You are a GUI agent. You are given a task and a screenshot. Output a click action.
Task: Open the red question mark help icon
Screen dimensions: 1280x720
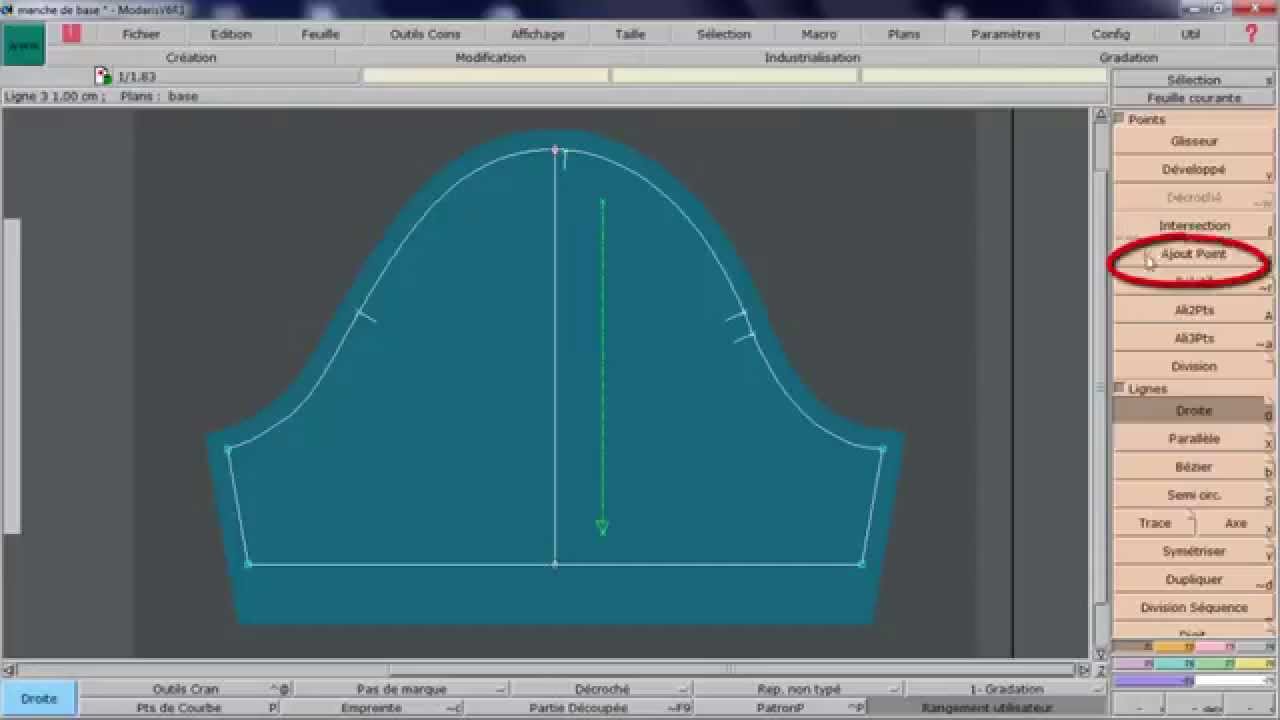pyautogui.click(x=1251, y=33)
